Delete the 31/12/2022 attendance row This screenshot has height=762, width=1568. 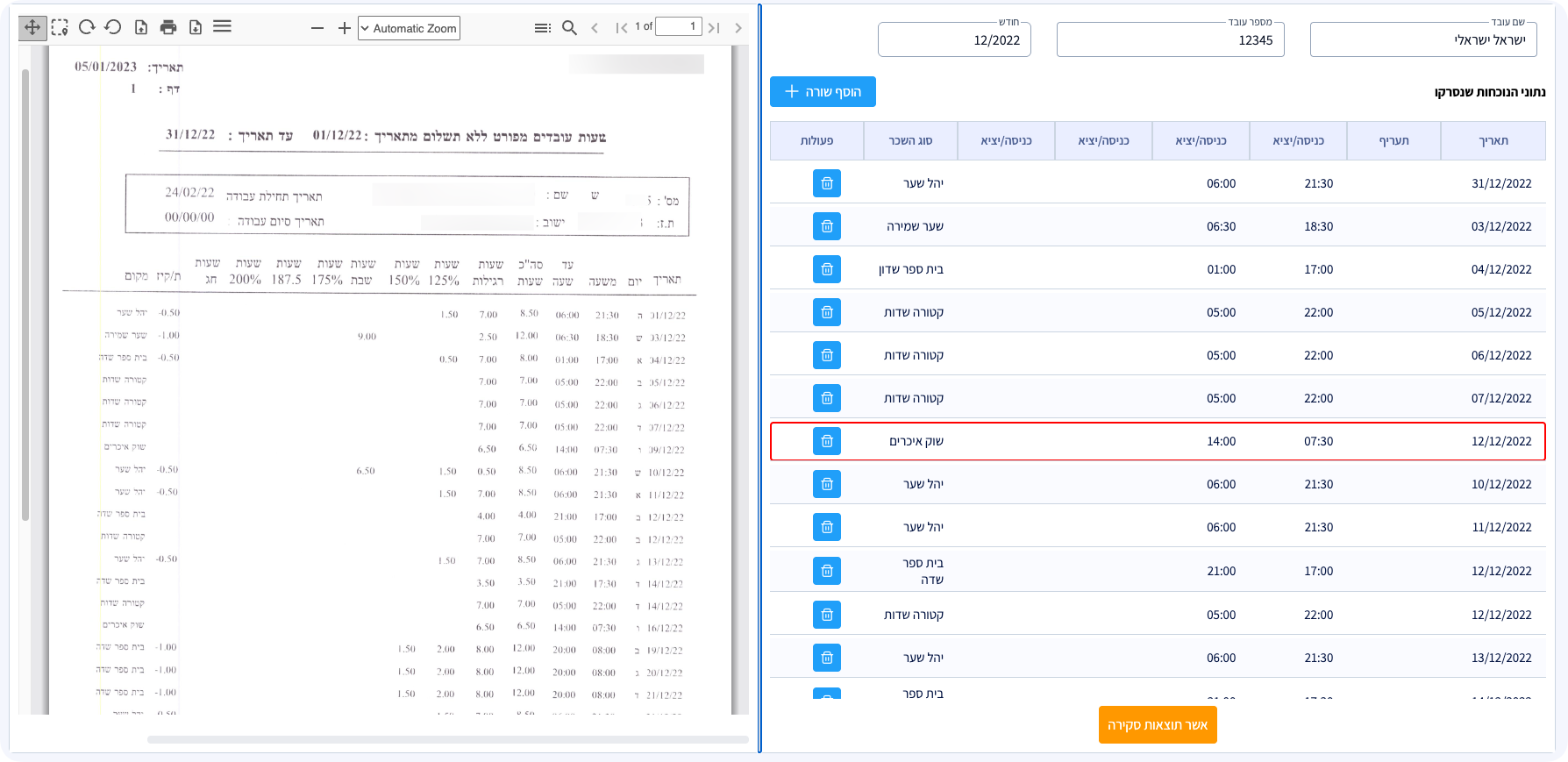826,183
